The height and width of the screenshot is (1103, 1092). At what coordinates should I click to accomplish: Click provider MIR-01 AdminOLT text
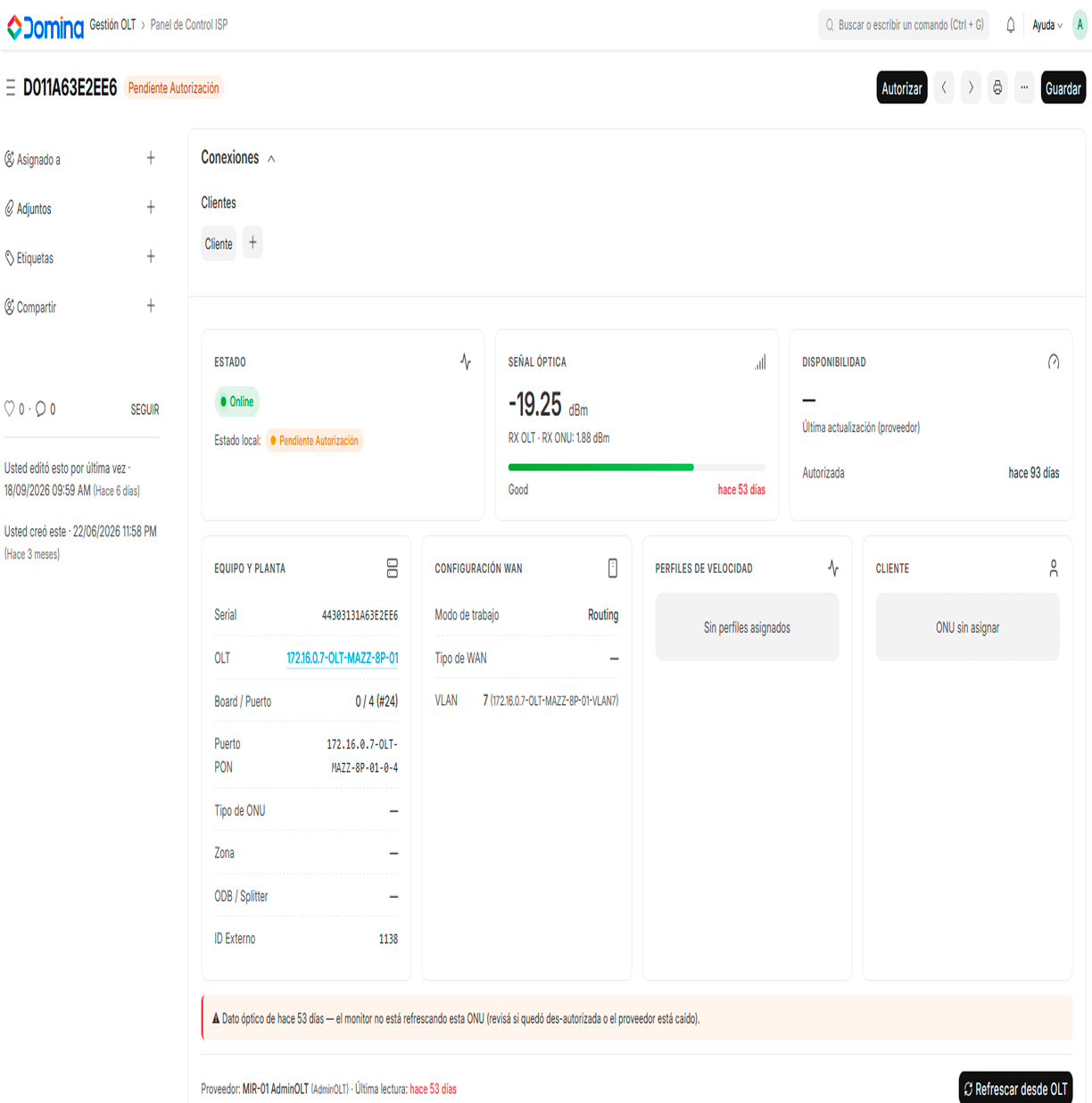pos(276,1090)
